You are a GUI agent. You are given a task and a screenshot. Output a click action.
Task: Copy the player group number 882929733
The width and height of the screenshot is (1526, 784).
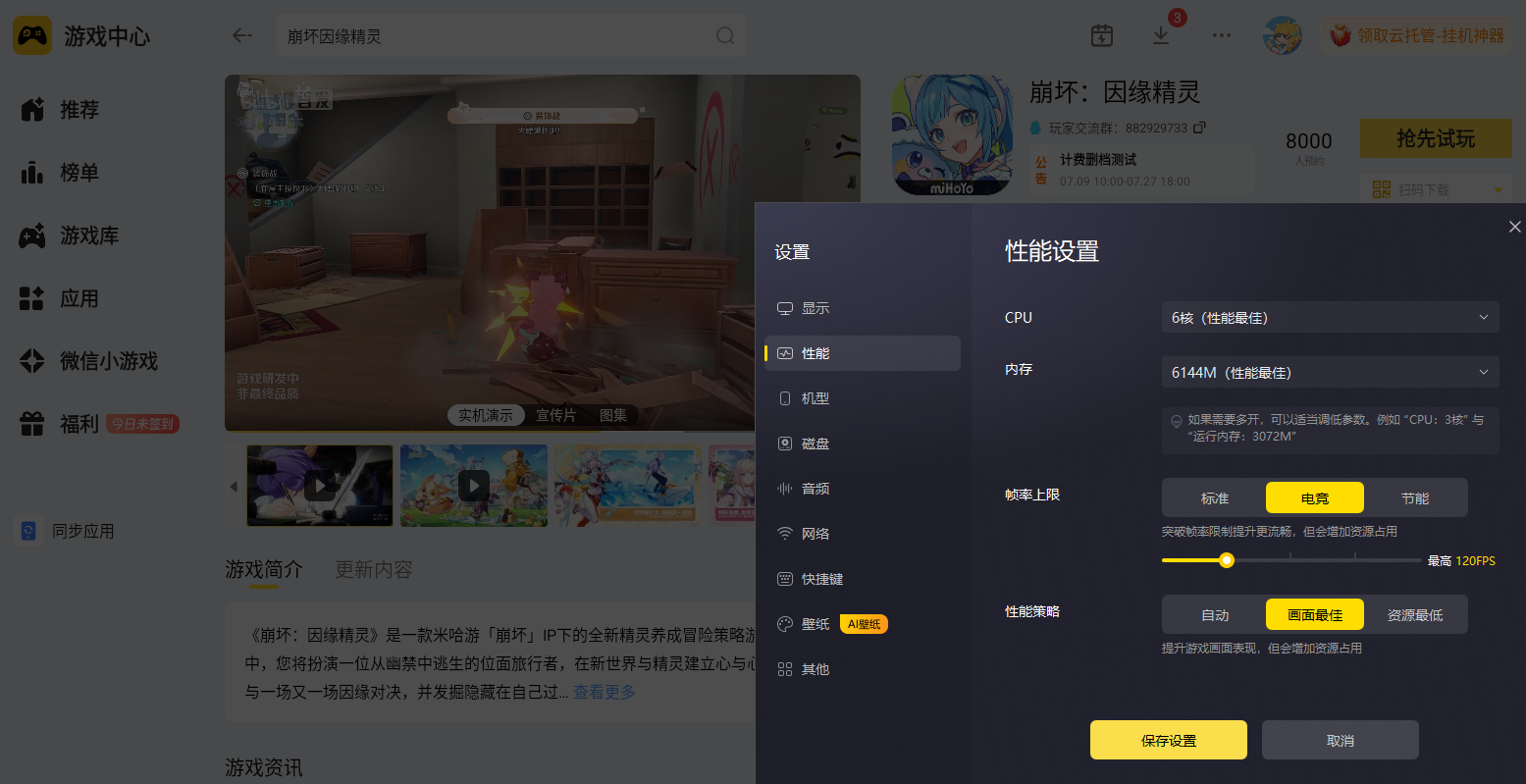pyautogui.click(x=1199, y=128)
